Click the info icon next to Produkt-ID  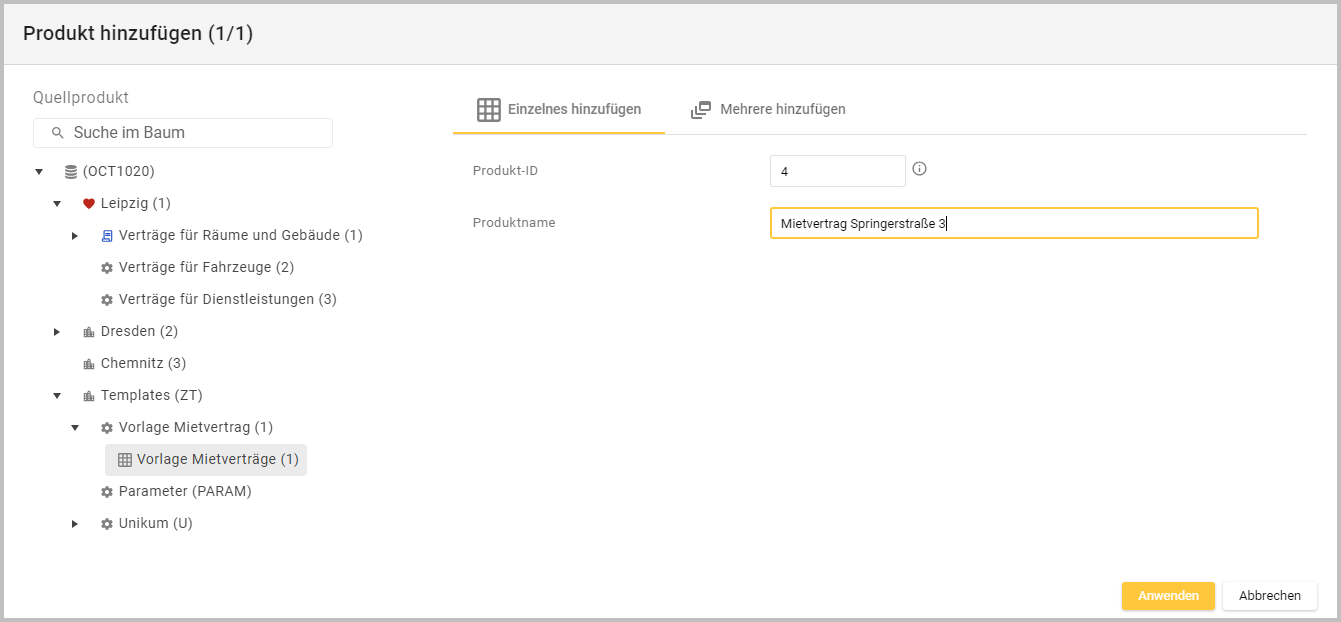pos(920,169)
